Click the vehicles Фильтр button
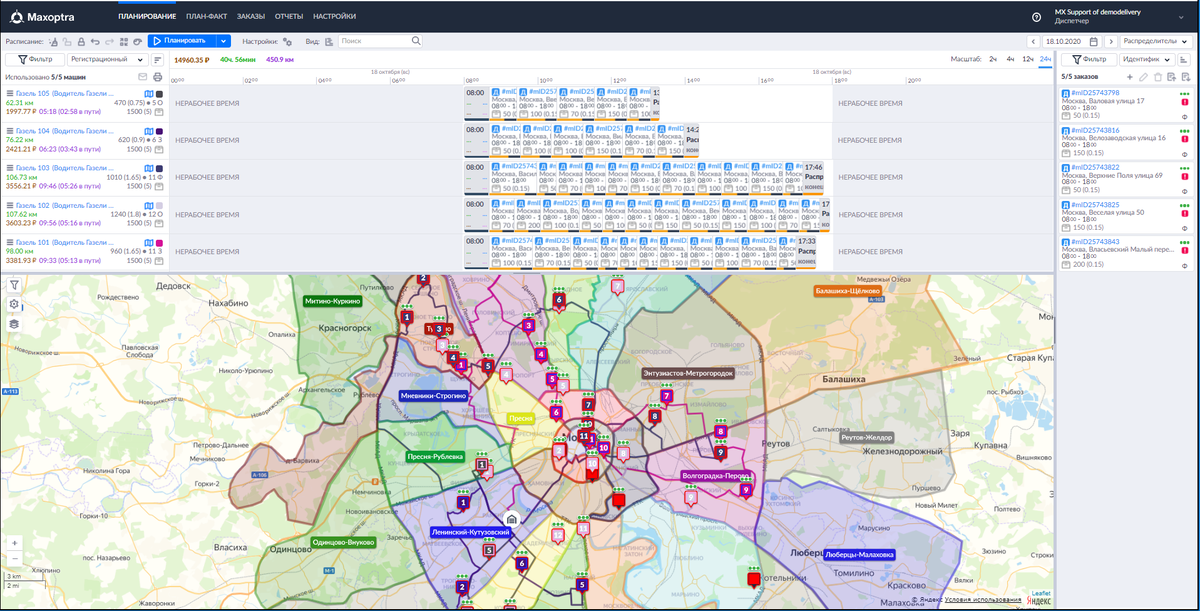 point(34,60)
